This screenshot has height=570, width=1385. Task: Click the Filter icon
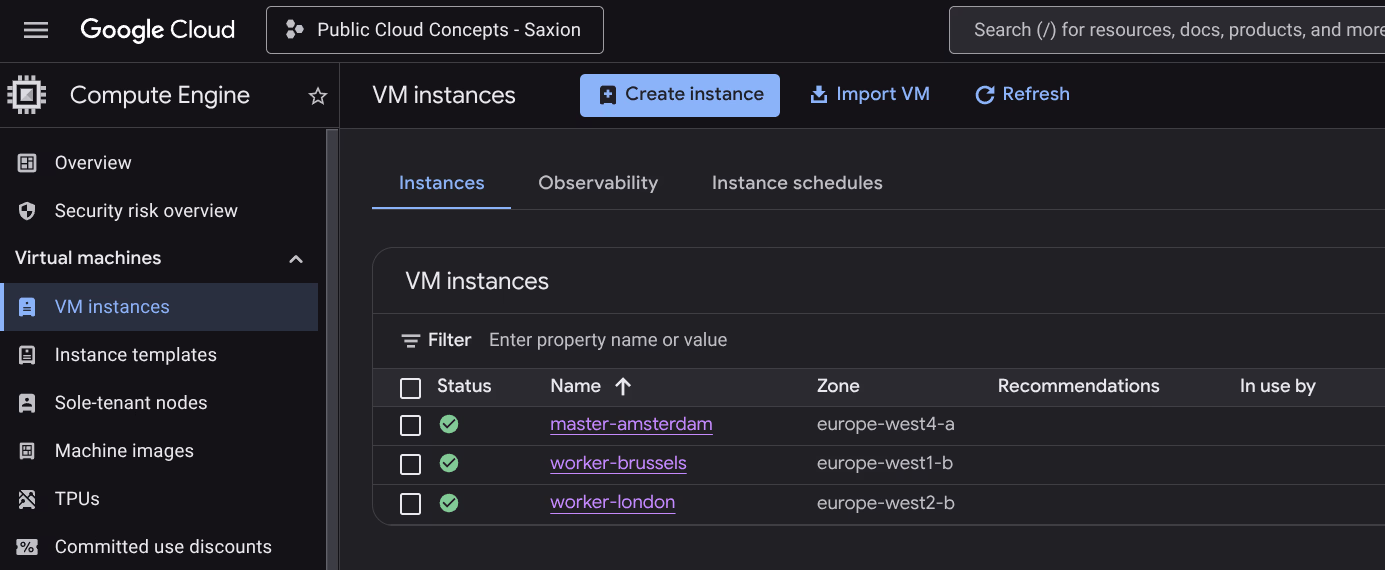tap(411, 341)
